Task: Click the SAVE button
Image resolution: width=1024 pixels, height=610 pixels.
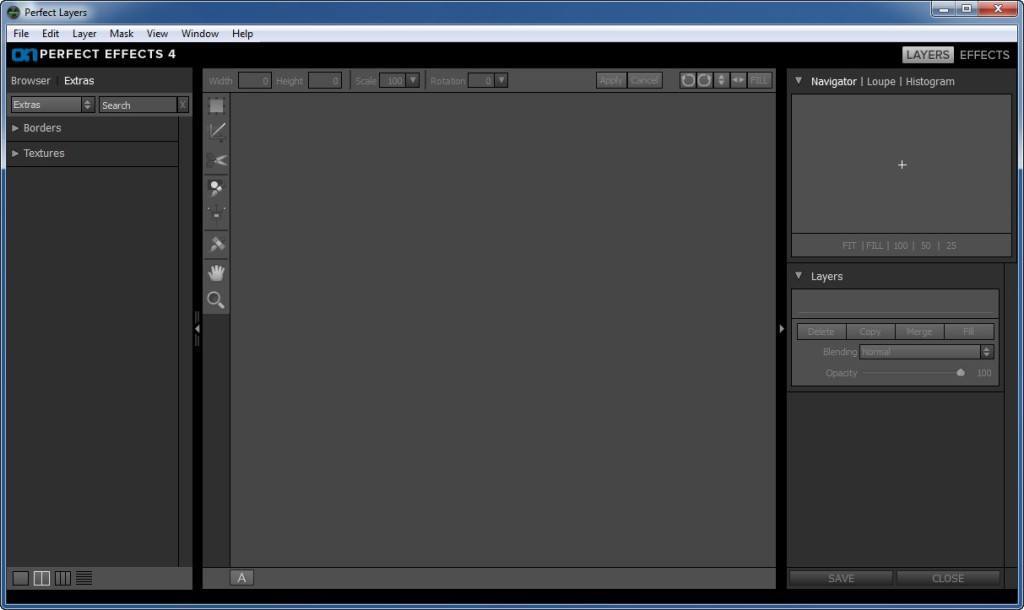Action: 841,578
